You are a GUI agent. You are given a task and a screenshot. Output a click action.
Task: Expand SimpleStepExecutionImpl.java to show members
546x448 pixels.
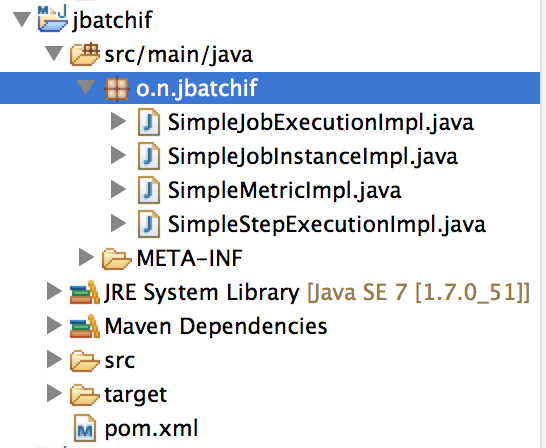click(x=118, y=223)
